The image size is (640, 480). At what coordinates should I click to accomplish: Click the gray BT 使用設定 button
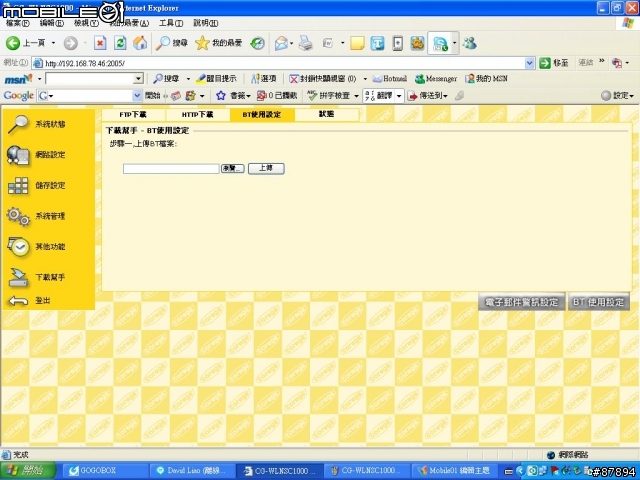point(598,302)
